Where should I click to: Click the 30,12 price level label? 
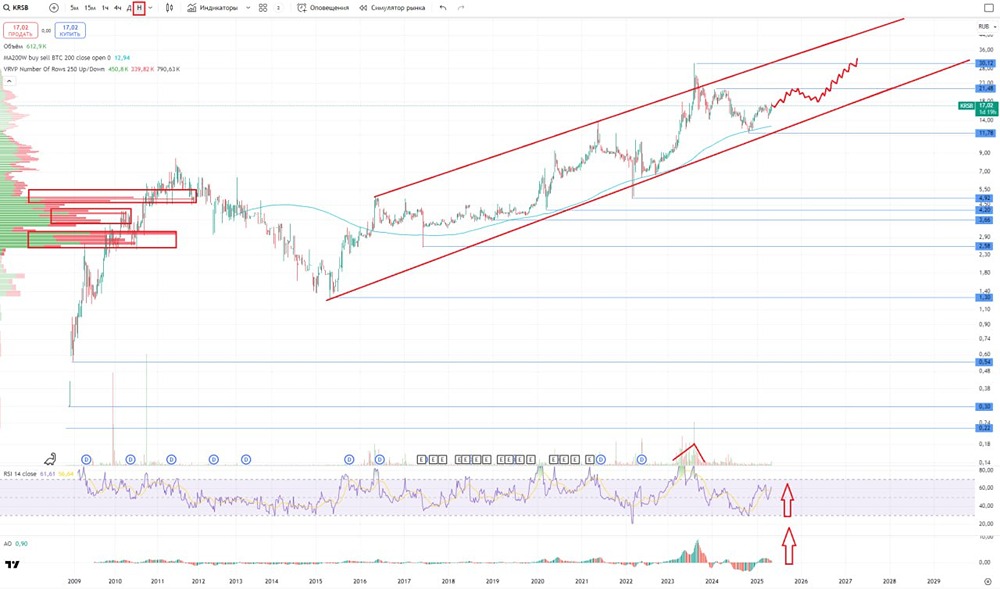pyautogui.click(x=986, y=63)
